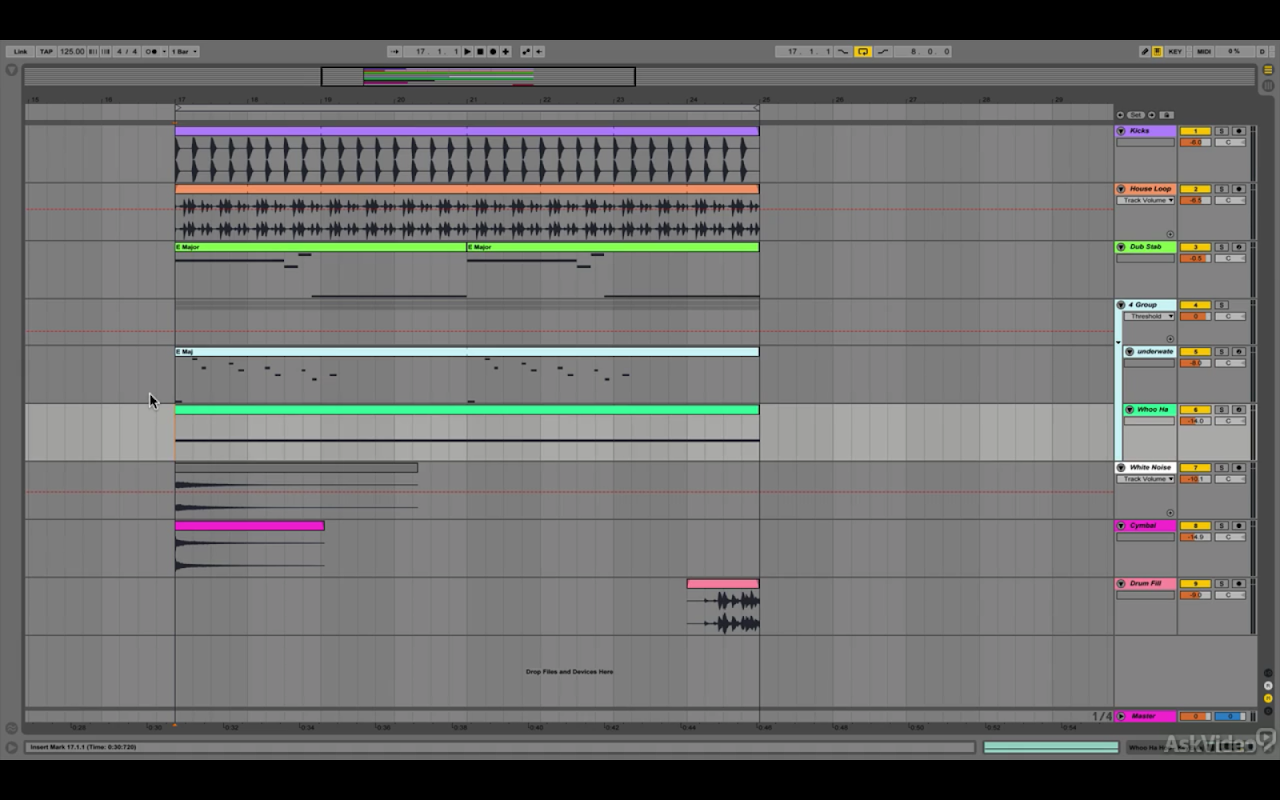Viewport: 1280px width, 800px height.
Task: Click the Stop button in transport
Action: (480, 51)
